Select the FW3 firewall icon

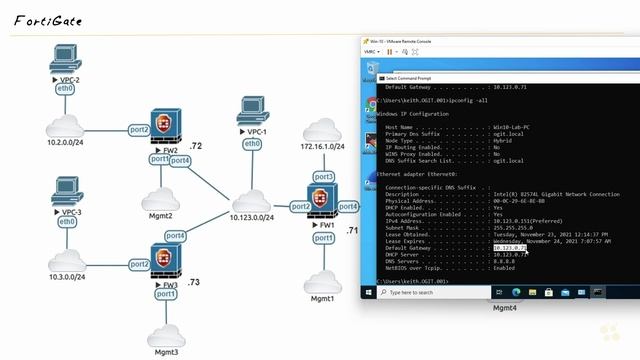(x=166, y=261)
